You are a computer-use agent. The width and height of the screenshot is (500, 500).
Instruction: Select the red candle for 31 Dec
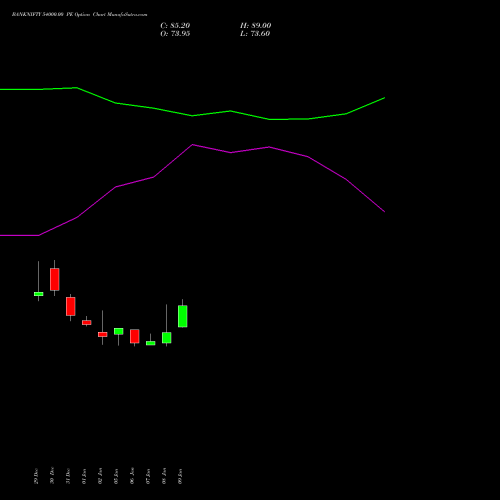71,306
